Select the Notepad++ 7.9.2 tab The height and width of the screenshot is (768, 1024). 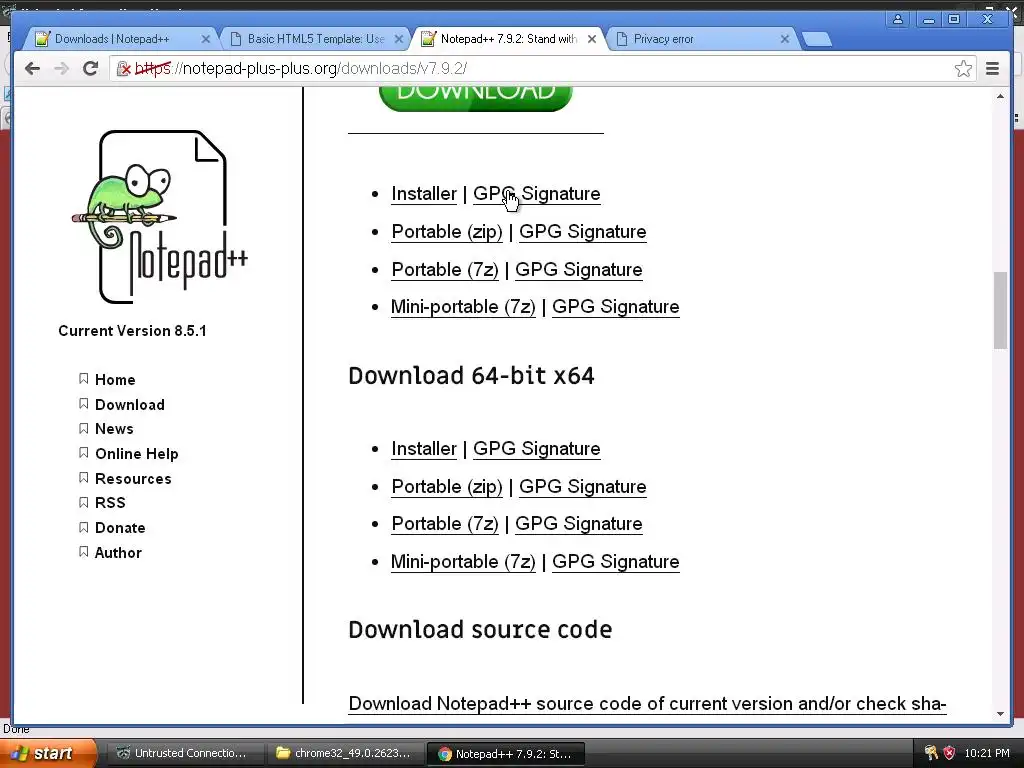[508, 39]
